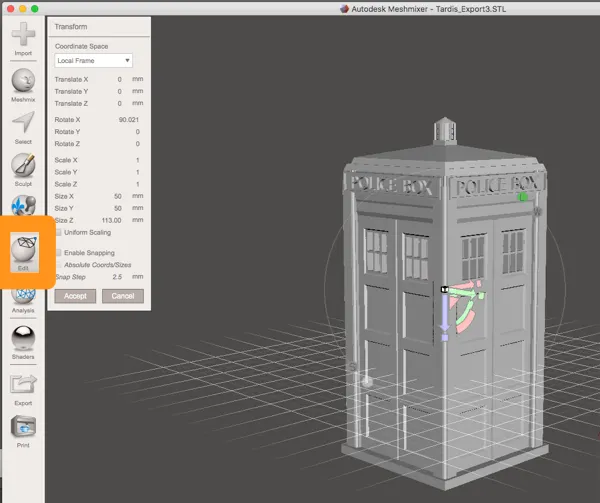Click the Export icon
The width and height of the screenshot is (600, 503).
coord(23,390)
